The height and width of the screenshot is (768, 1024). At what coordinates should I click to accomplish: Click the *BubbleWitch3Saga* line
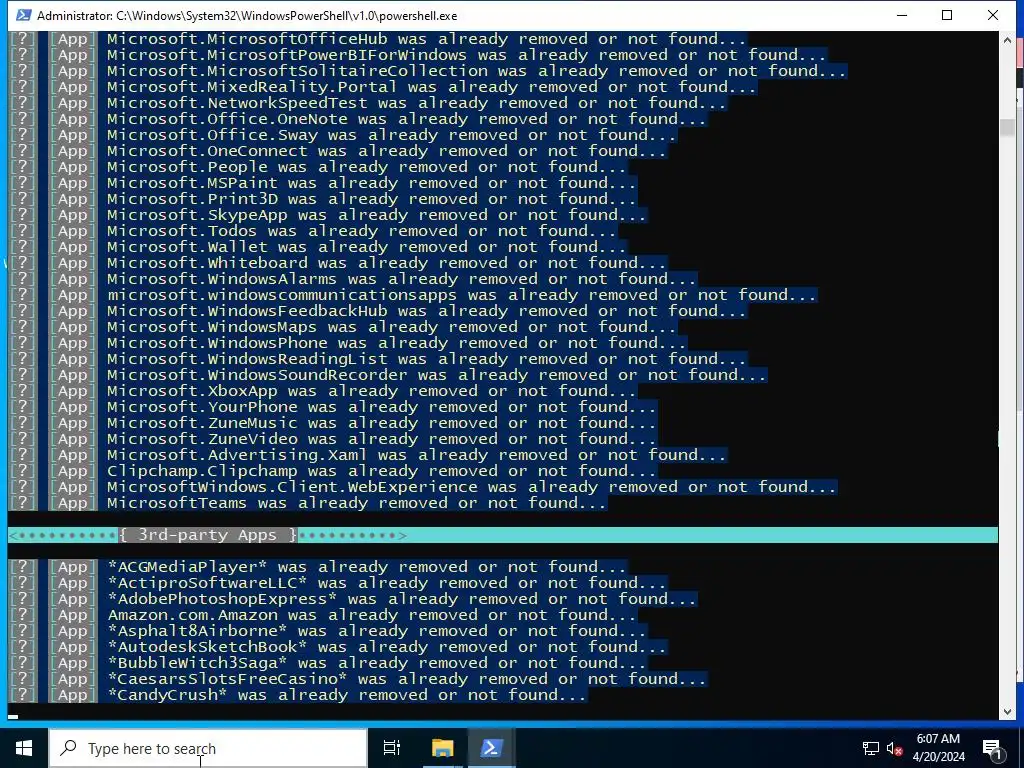[328, 663]
